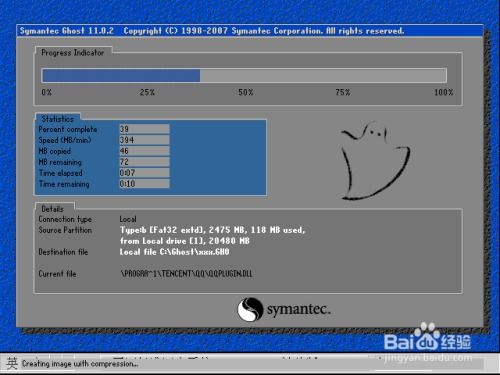The width and height of the screenshot is (500, 375).
Task: Click the jingyan.baidu.com watermark link
Action: coord(428,358)
